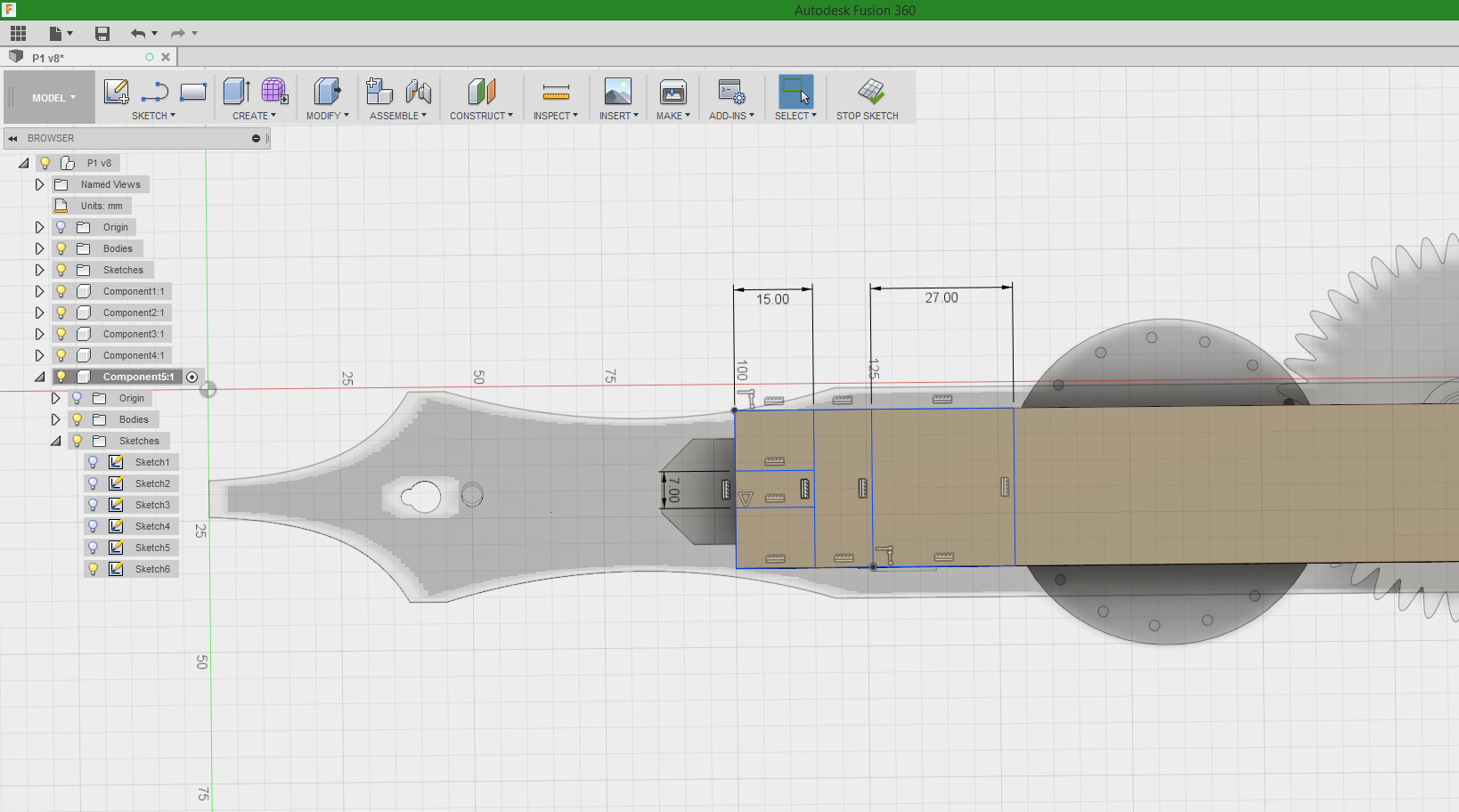Open the SKETCH menu

pos(153,116)
